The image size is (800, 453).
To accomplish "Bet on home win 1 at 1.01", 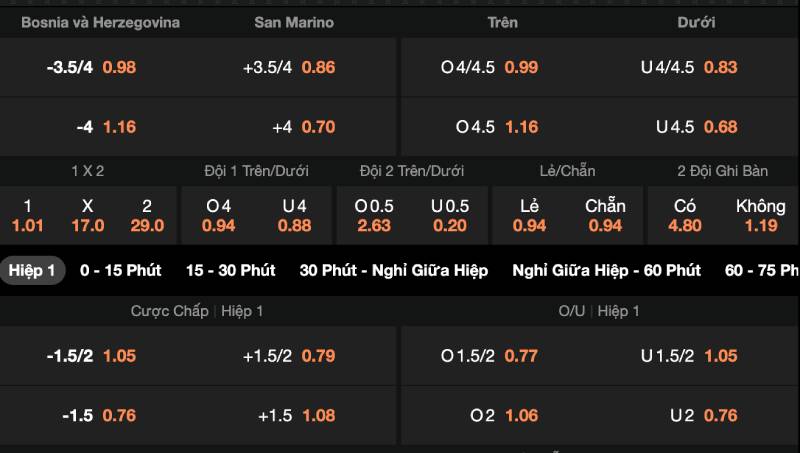I will click(x=28, y=215).
